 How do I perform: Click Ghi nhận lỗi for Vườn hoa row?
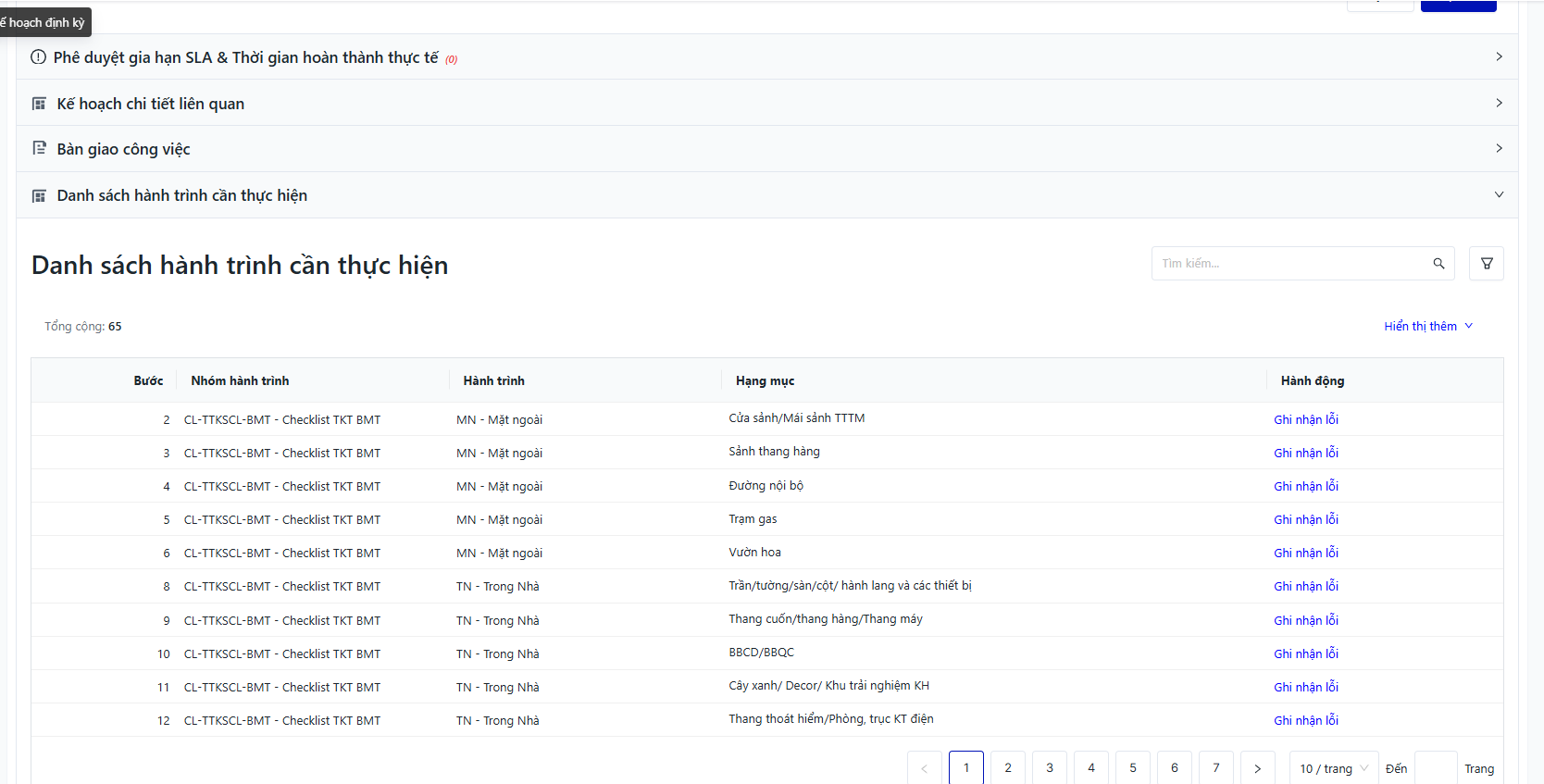[1305, 553]
